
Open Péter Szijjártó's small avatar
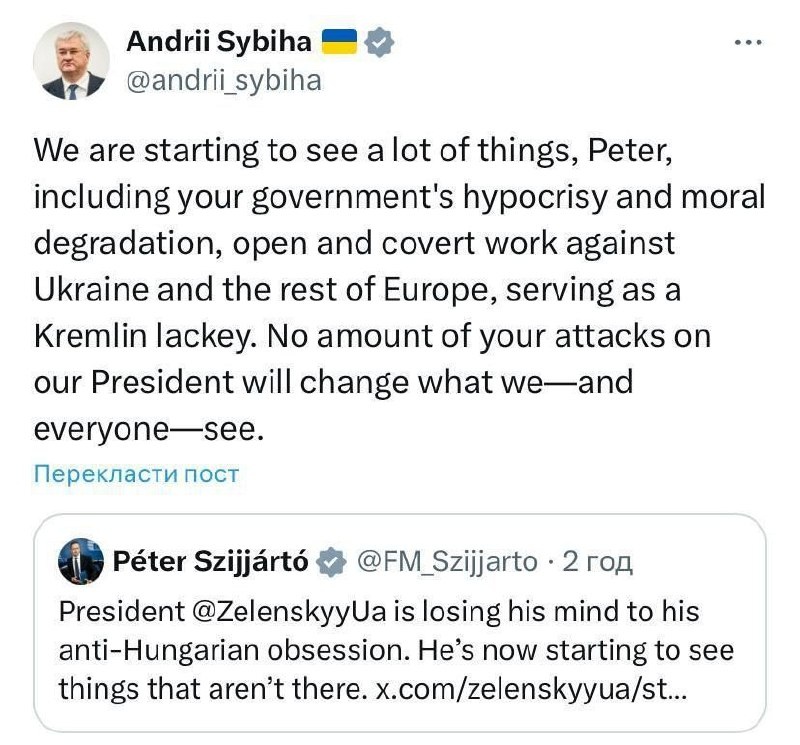coord(81,561)
